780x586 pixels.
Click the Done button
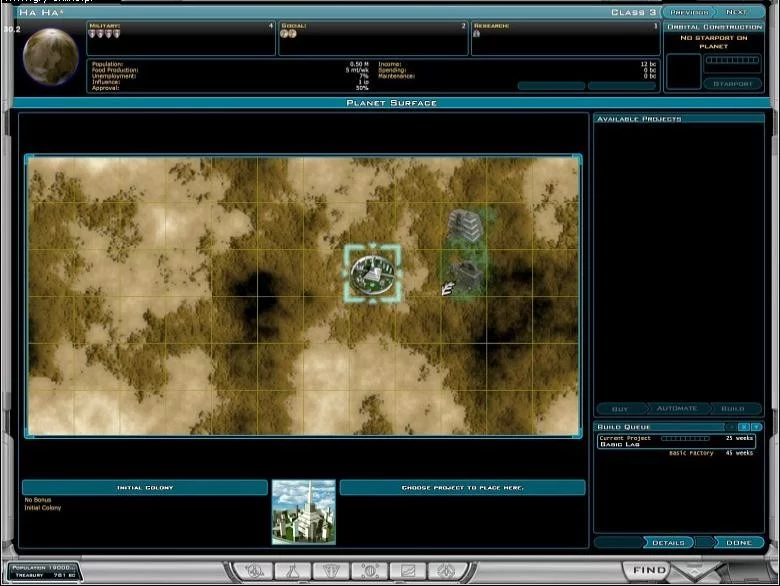point(739,543)
